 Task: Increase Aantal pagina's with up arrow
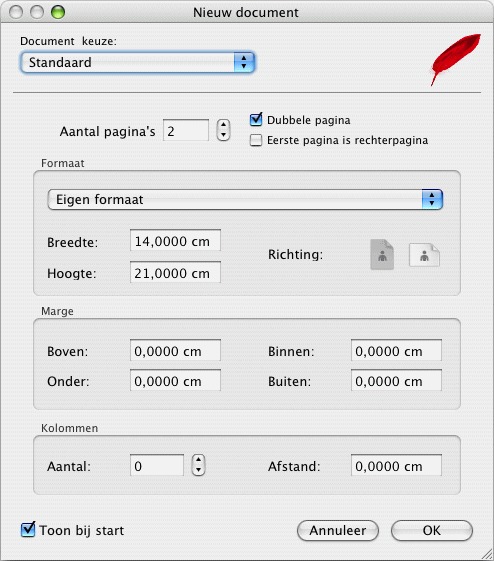(x=224, y=125)
